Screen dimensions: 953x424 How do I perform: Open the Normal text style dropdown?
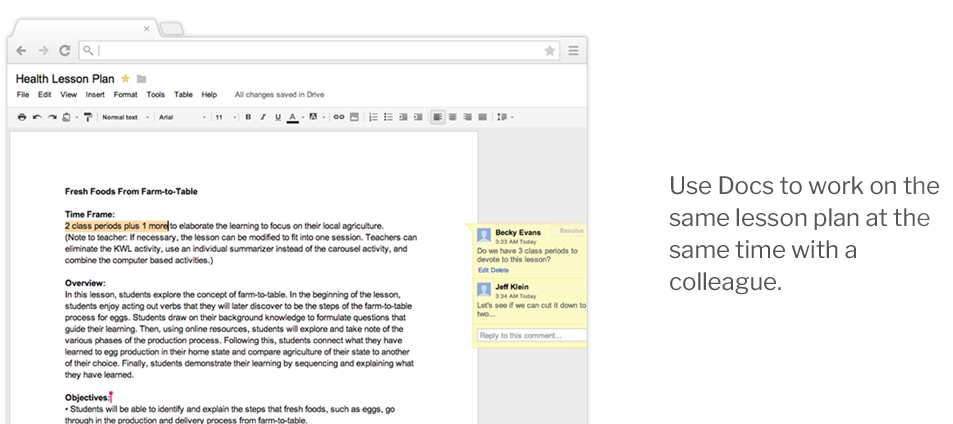pos(124,117)
